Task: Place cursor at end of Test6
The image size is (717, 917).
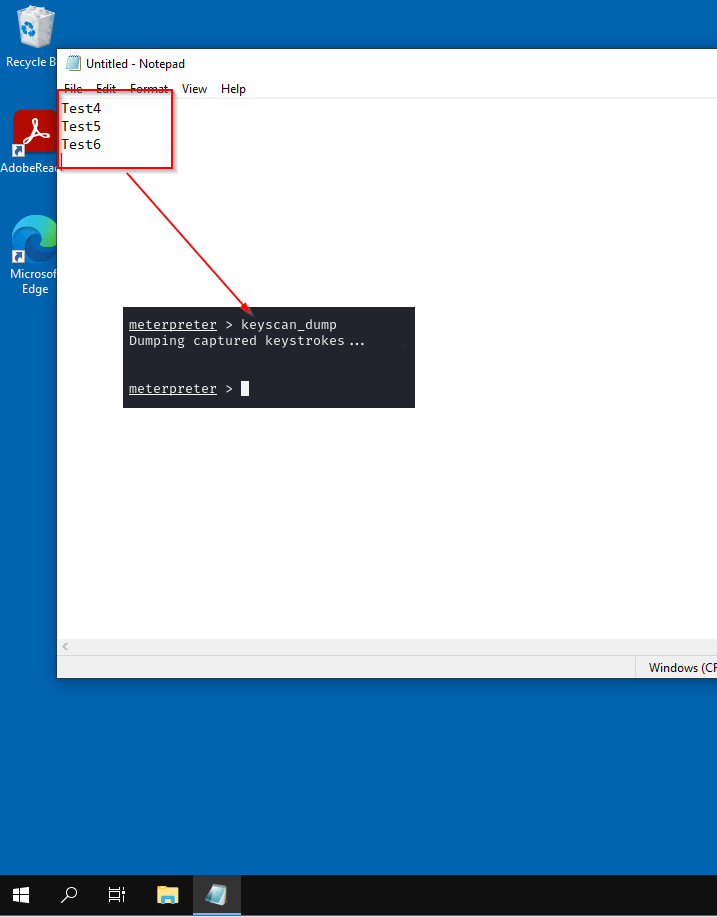Action: pyautogui.click(x=102, y=145)
